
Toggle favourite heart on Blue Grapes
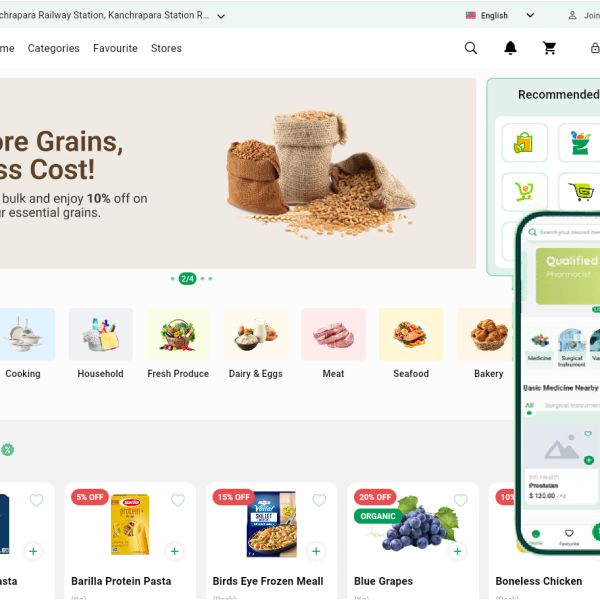pos(460,500)
